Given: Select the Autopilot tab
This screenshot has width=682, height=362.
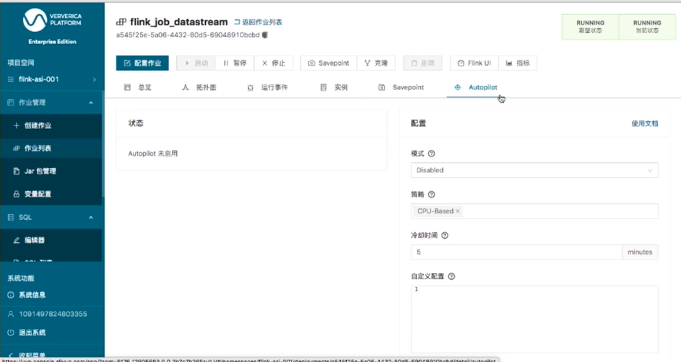Looking at the screenshot, I should 476,87.
